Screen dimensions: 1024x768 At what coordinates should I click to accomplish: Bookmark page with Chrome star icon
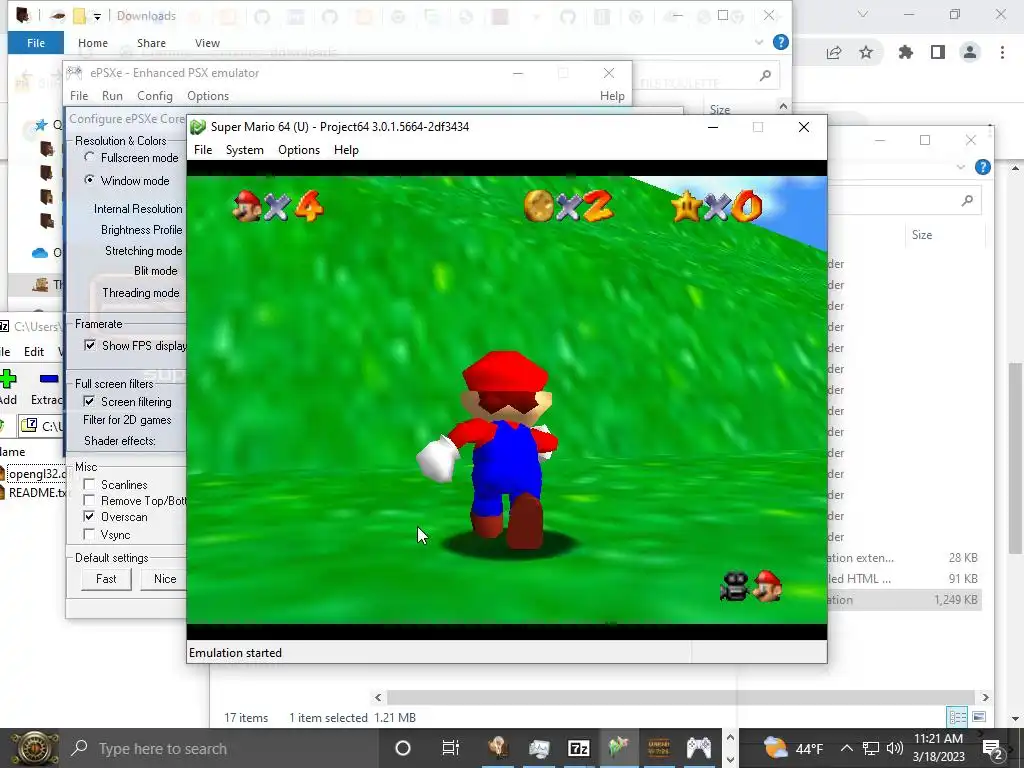(x=866, y=52)
